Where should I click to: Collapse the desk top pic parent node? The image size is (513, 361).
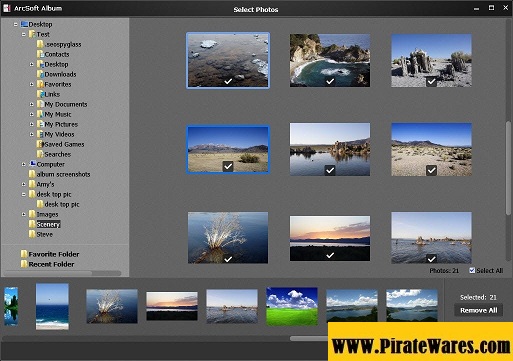click(x=24, y=194)
